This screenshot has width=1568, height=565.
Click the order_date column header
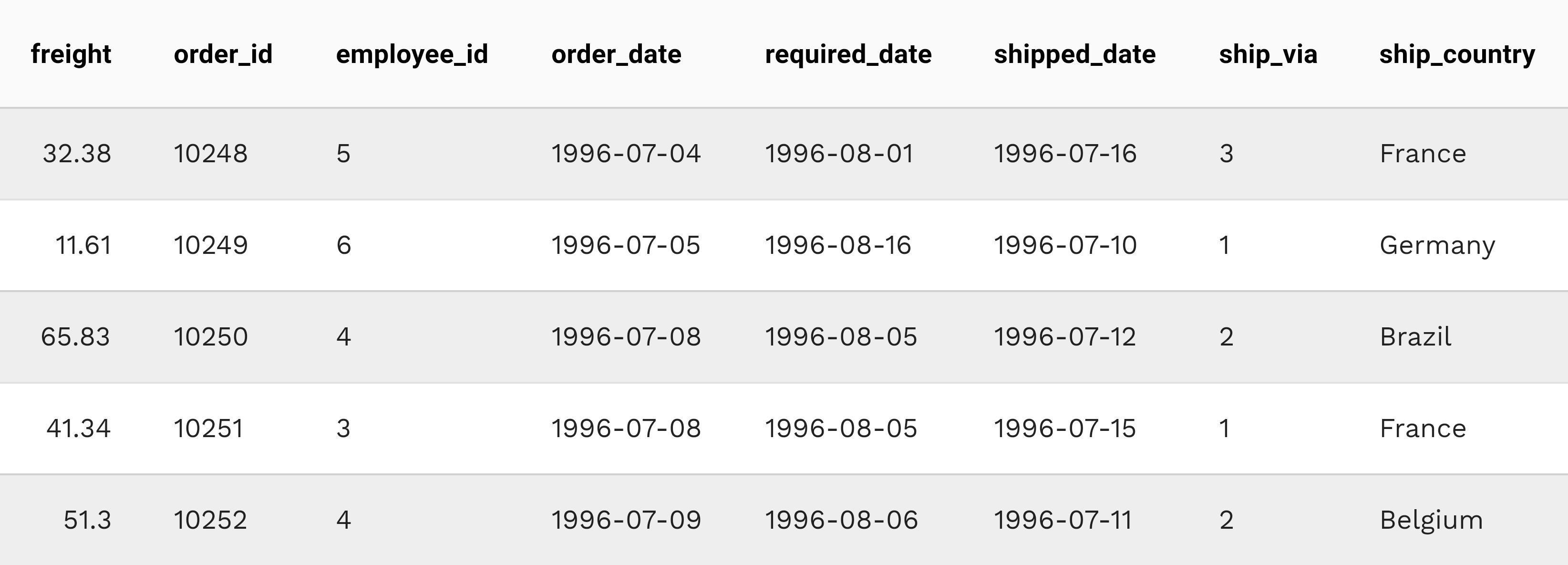click(x=616, y=55)
